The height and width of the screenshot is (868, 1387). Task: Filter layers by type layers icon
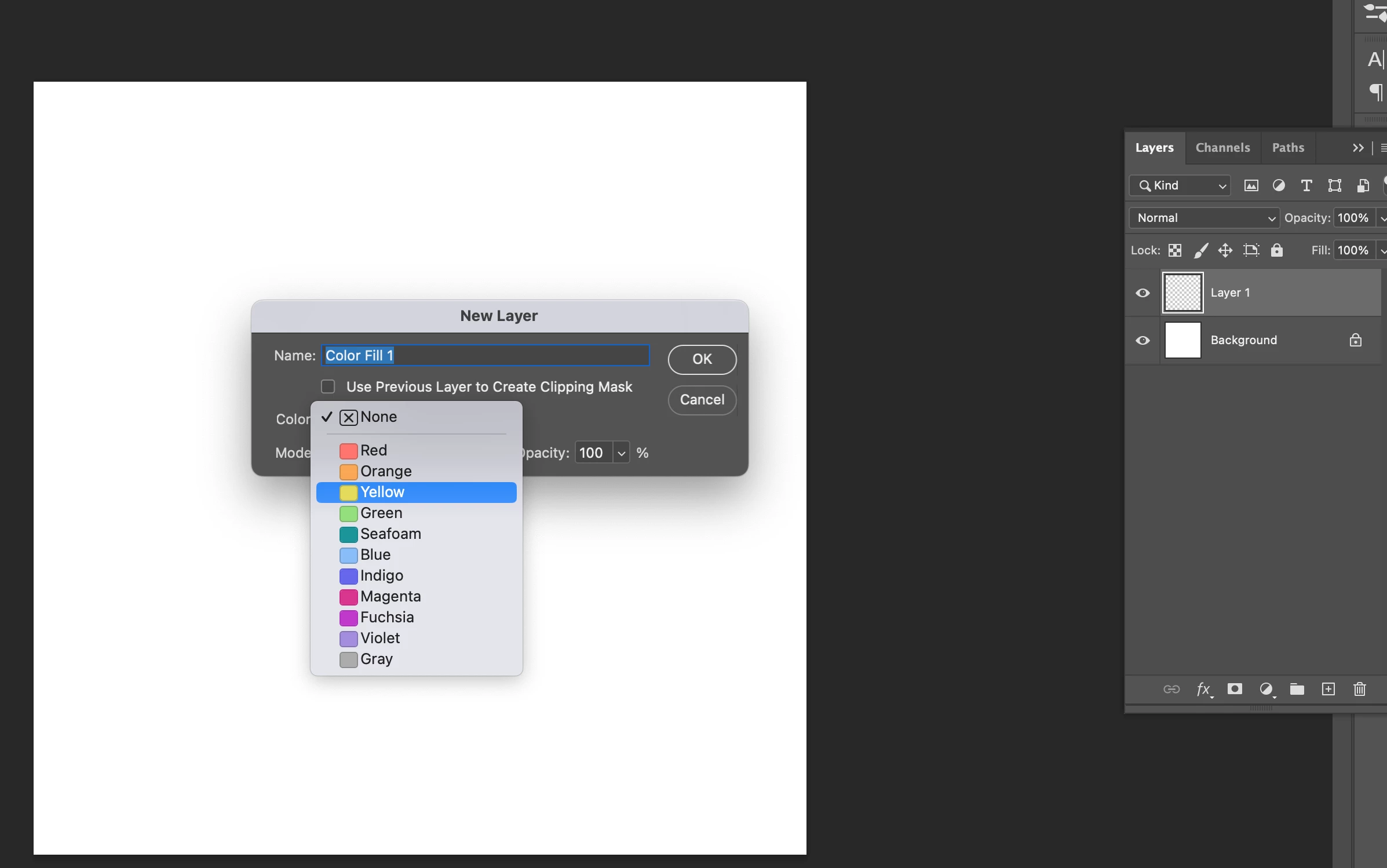tap(1306, 185)
